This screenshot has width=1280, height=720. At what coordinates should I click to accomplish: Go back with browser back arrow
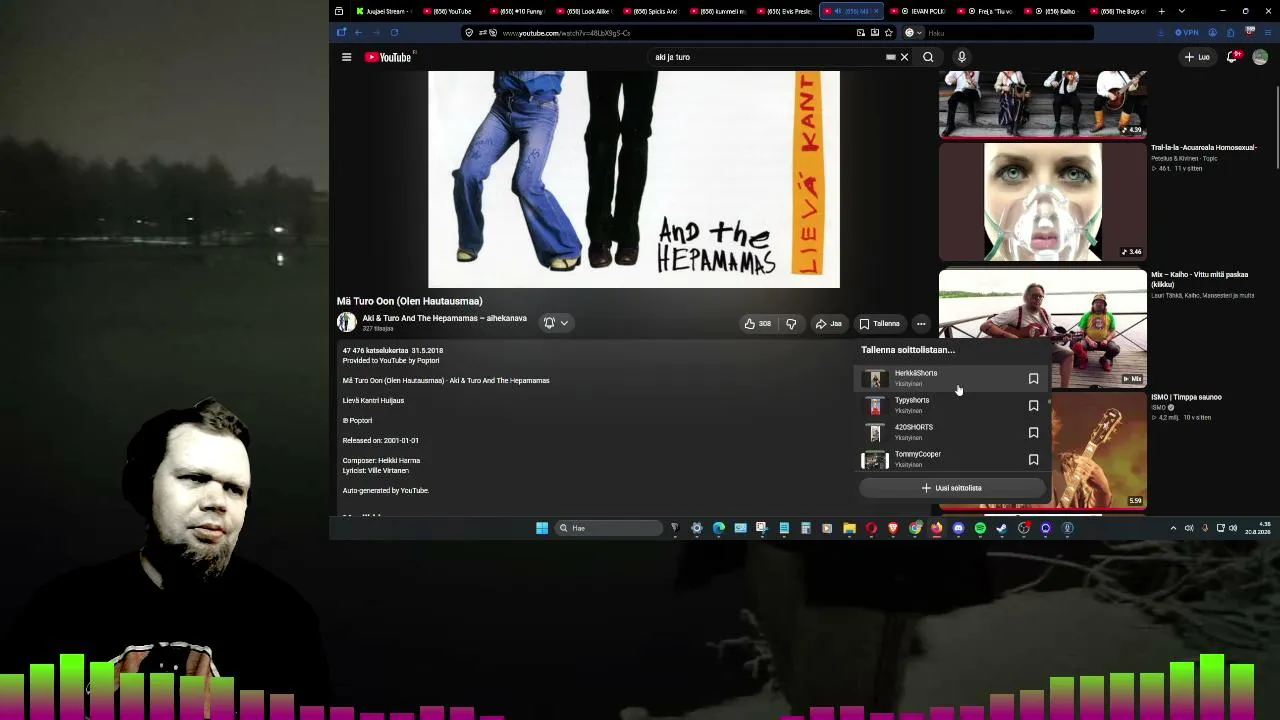358,33
